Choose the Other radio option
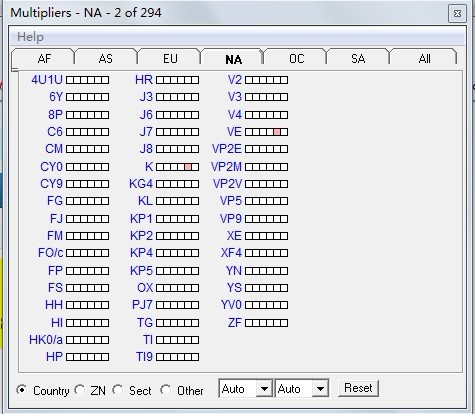Image resolution: width=475 pixels, height=414 pixels. 166,390
